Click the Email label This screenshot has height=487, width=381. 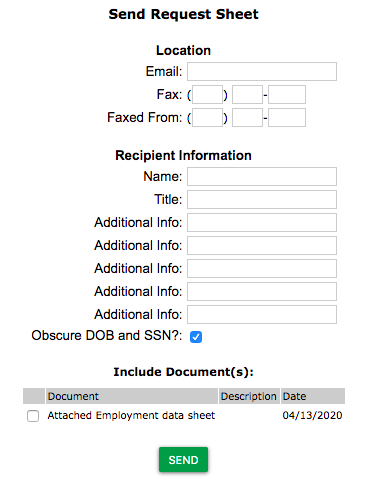[164, 71]
